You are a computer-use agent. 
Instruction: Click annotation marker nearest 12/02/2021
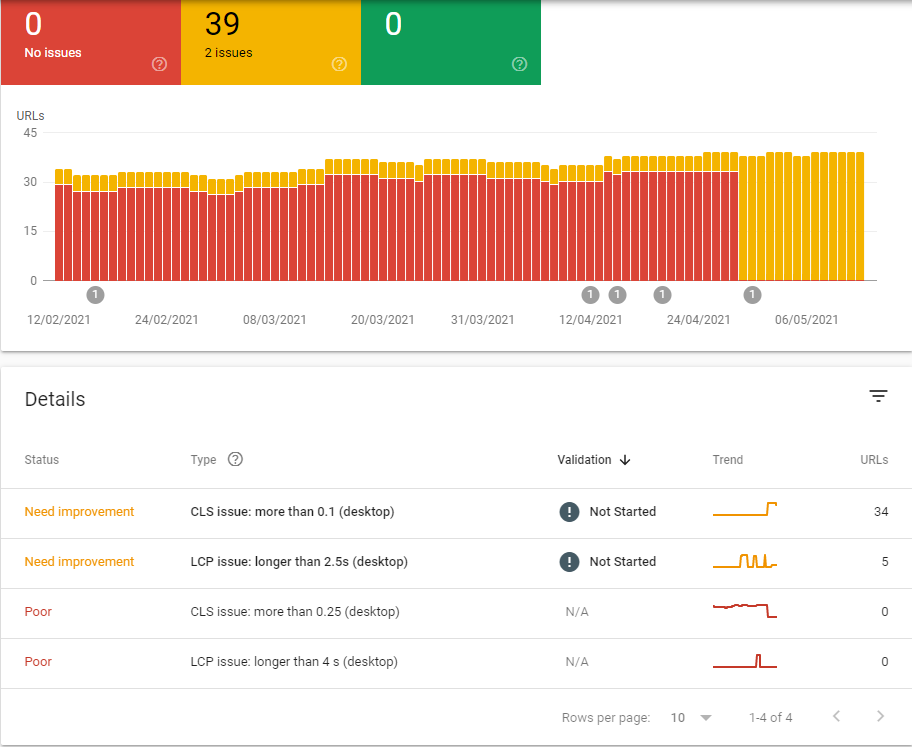(x=95, y=295)
